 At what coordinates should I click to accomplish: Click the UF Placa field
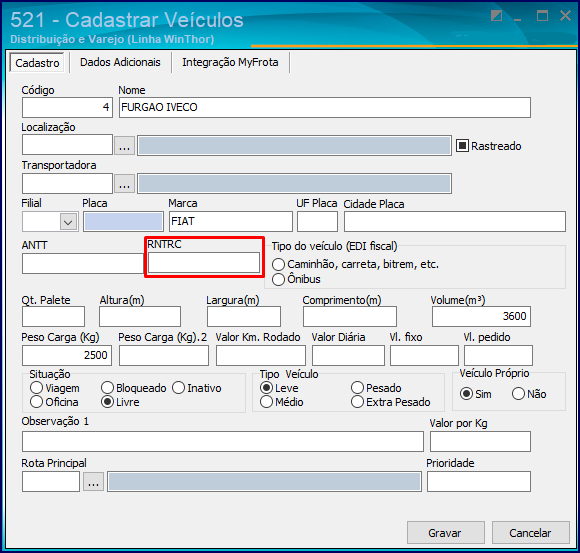pyautogui.click(x=317, y=222)
